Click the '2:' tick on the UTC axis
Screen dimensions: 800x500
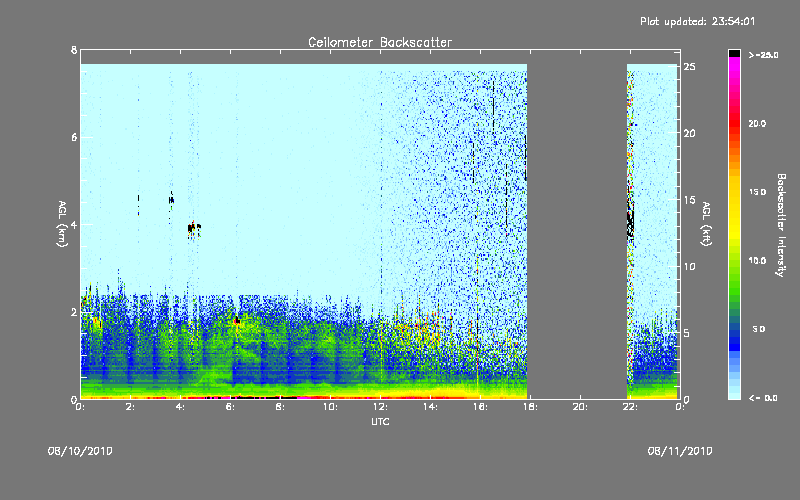pos(131,407)
